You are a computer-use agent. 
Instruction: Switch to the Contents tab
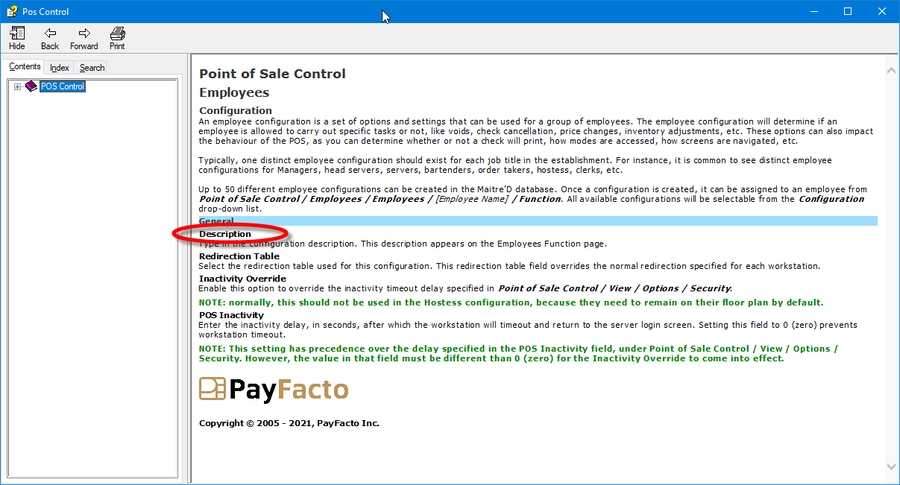25,67
